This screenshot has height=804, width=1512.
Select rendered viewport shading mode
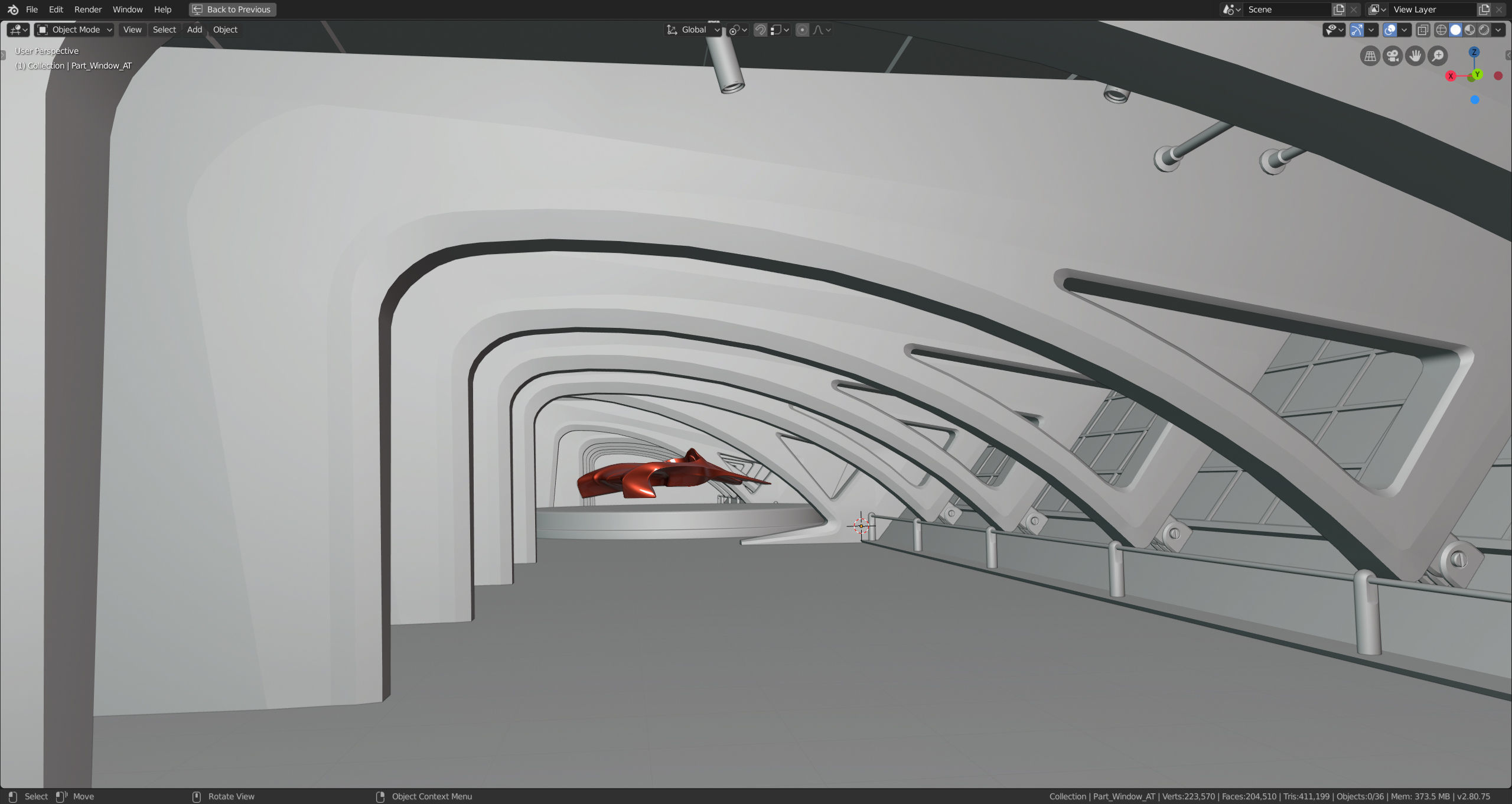pos(1484,30)
